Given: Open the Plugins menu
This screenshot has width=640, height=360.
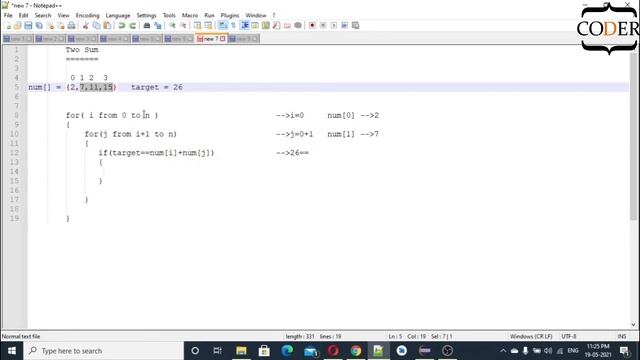Looking at the screenshot, I should (x=230, y=15).
